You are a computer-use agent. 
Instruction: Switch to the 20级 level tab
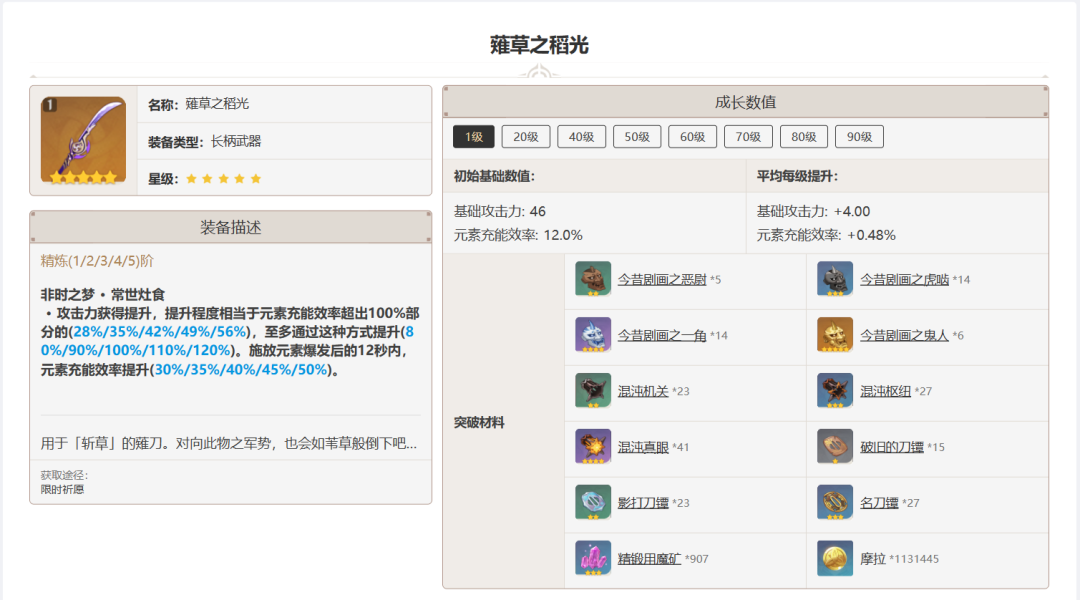coord(526,137)
